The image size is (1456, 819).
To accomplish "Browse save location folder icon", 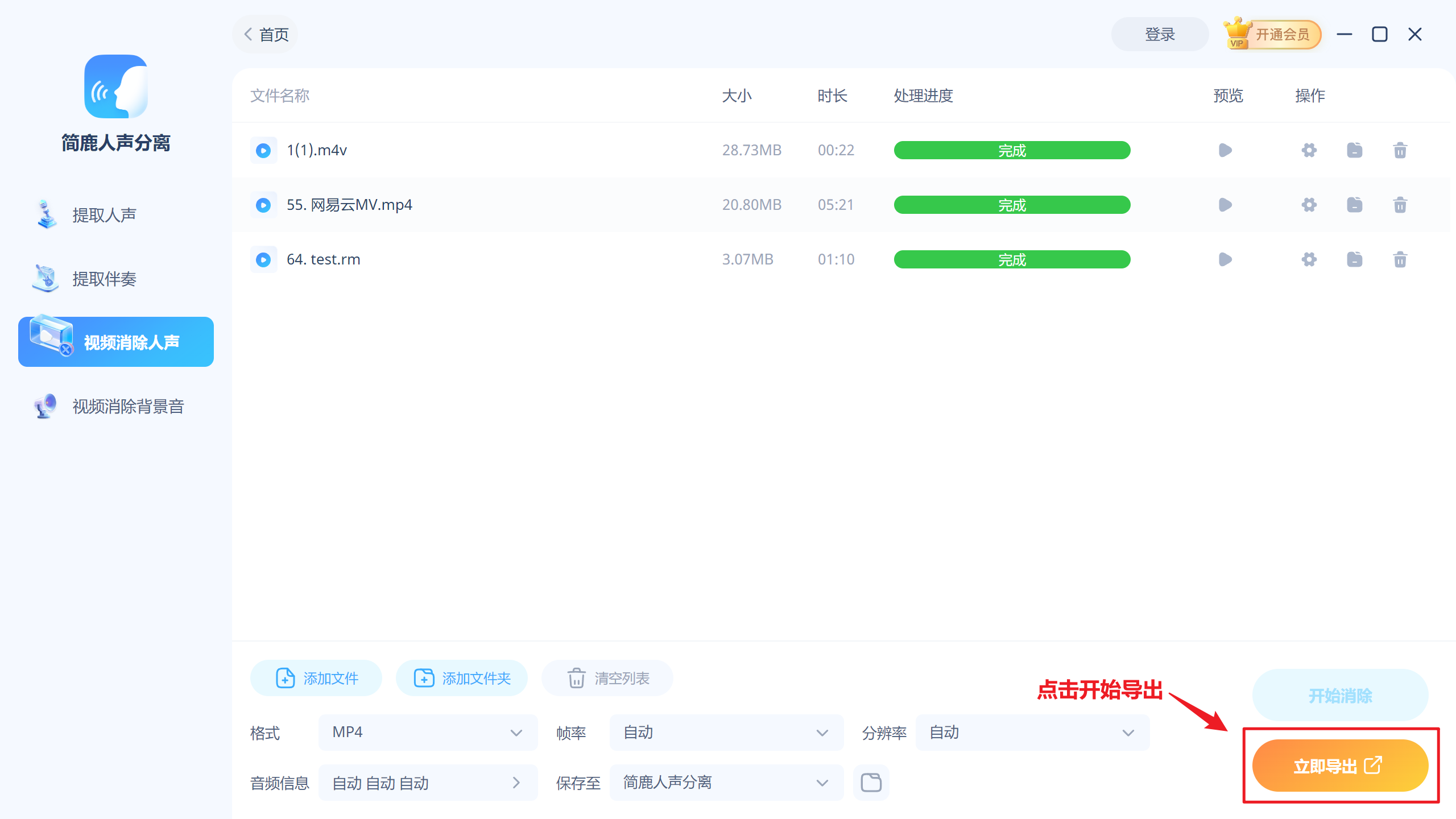I will pyautogui.click(x=871, y=783).
